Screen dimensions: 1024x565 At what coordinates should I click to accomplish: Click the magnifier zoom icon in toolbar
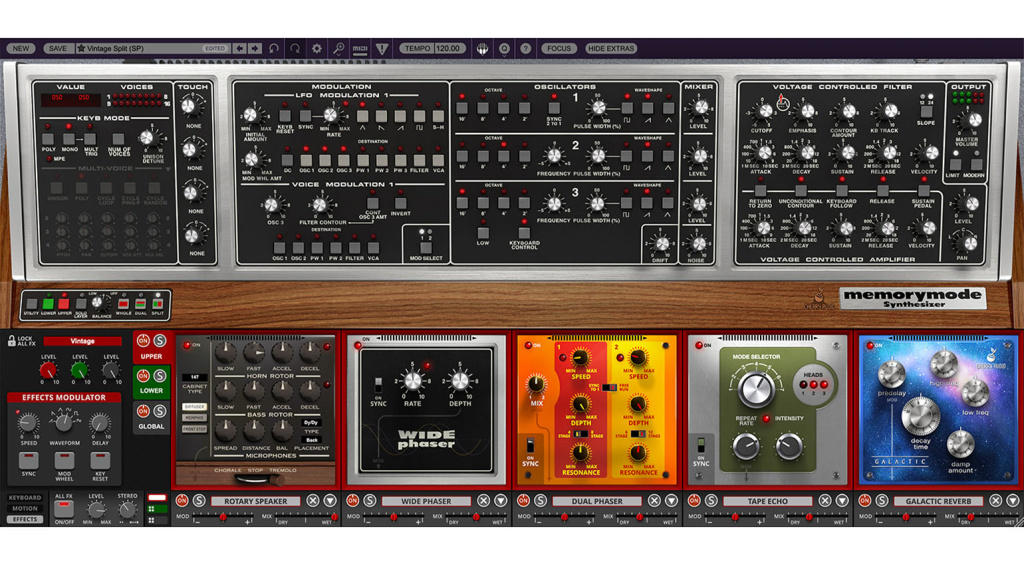[x=338, y=48]
